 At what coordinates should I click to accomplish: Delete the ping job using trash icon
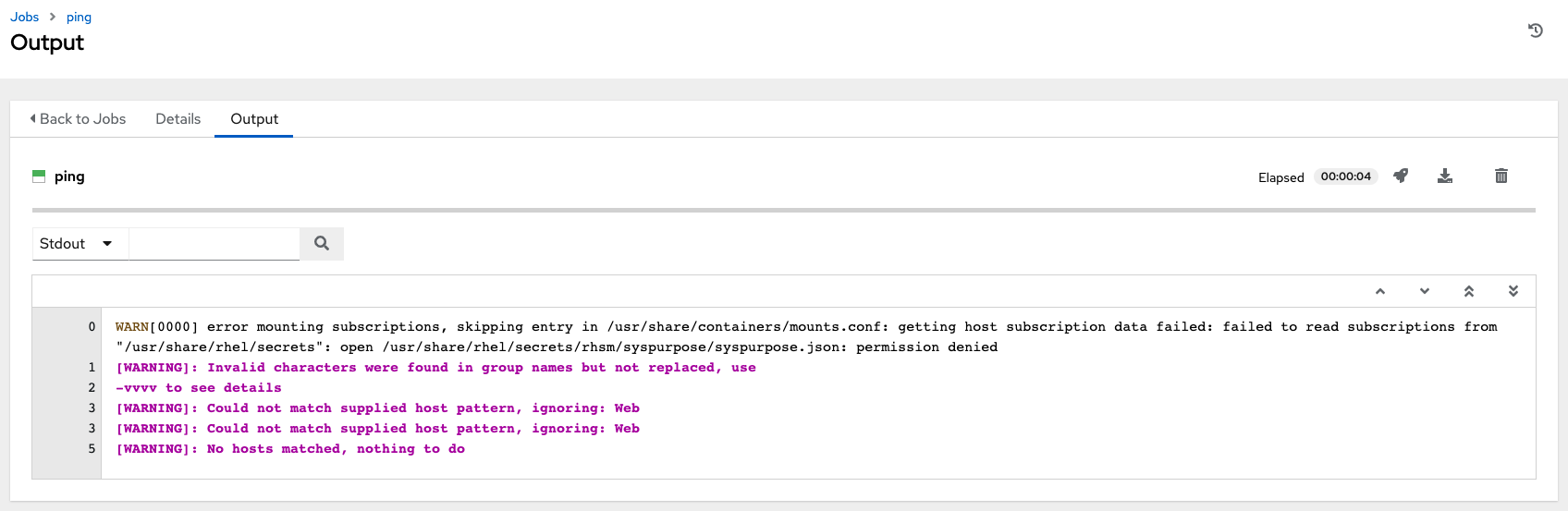(1501, 176)
